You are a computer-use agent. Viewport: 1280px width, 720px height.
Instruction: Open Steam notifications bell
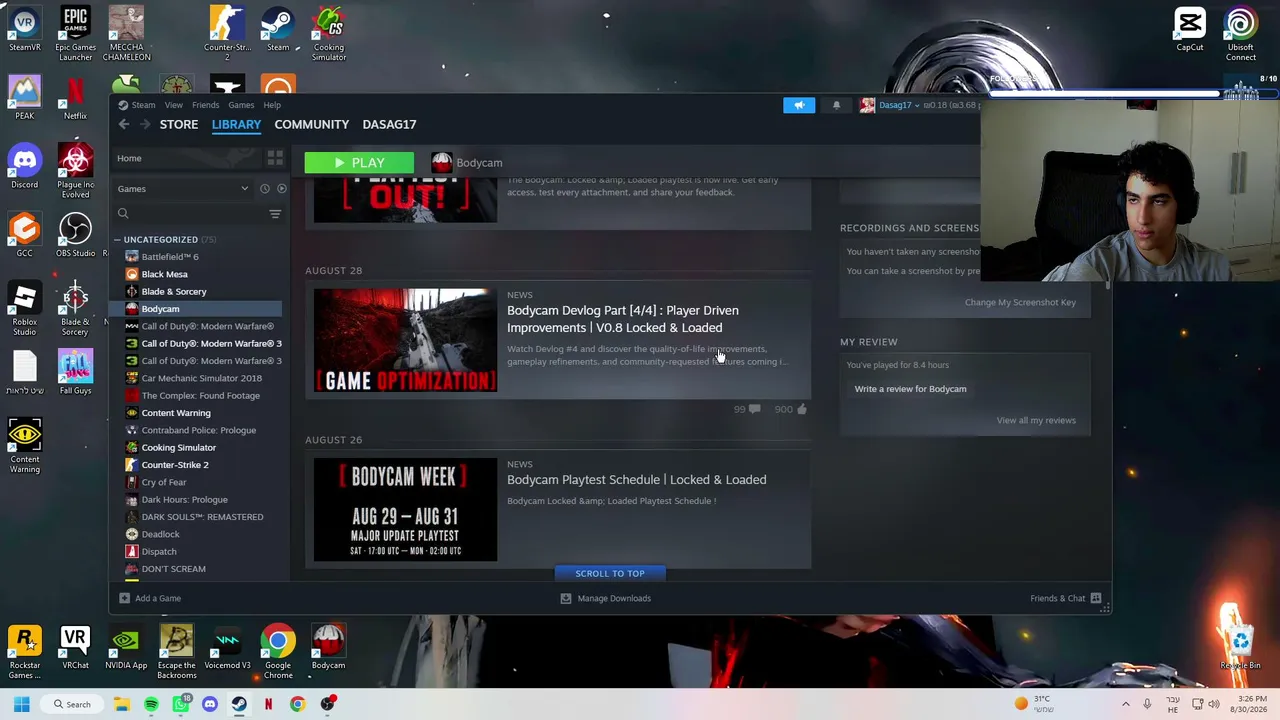pyautogui.click(x=837, y=105)
